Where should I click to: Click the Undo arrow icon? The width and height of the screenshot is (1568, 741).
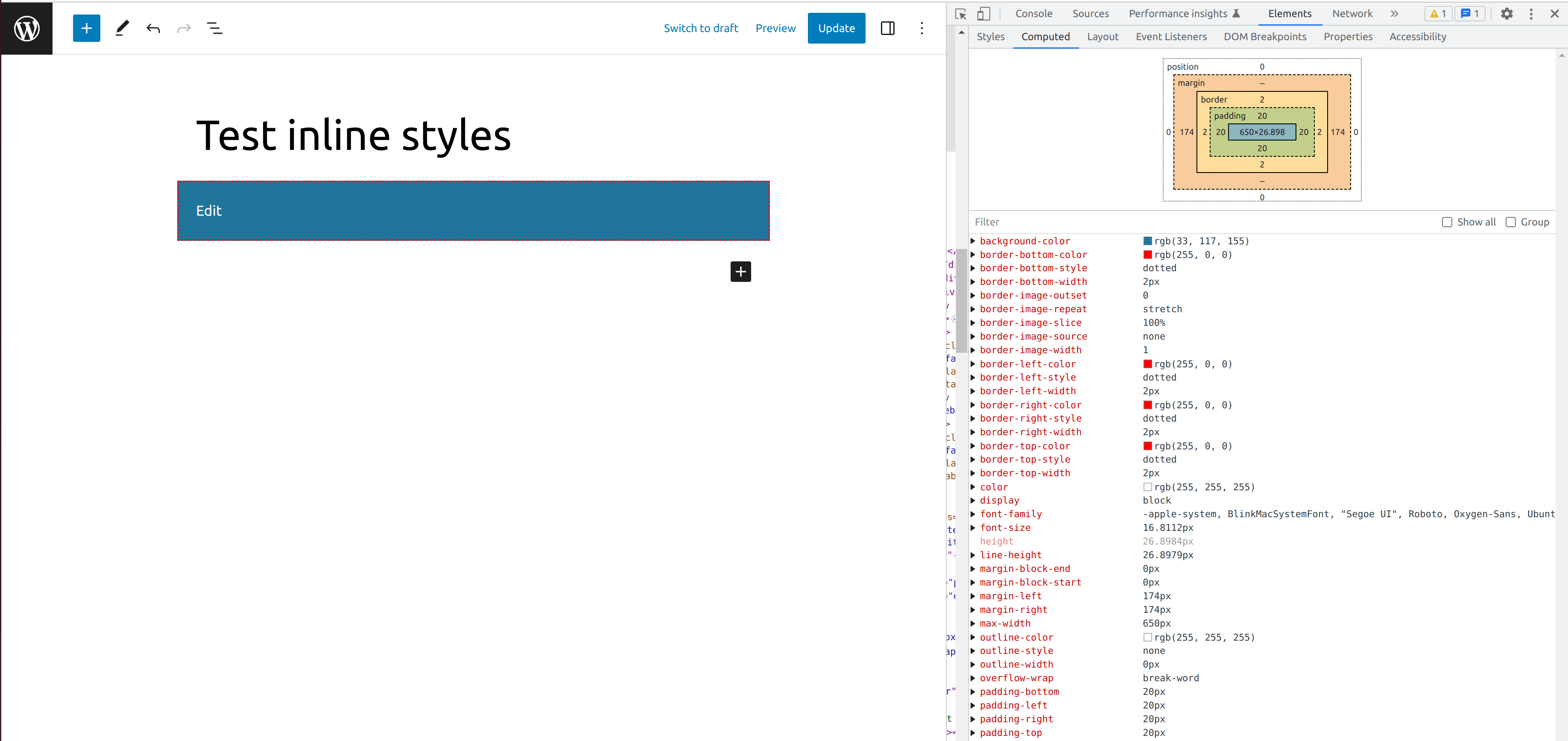pyautogui.click(x=153, y=28)
